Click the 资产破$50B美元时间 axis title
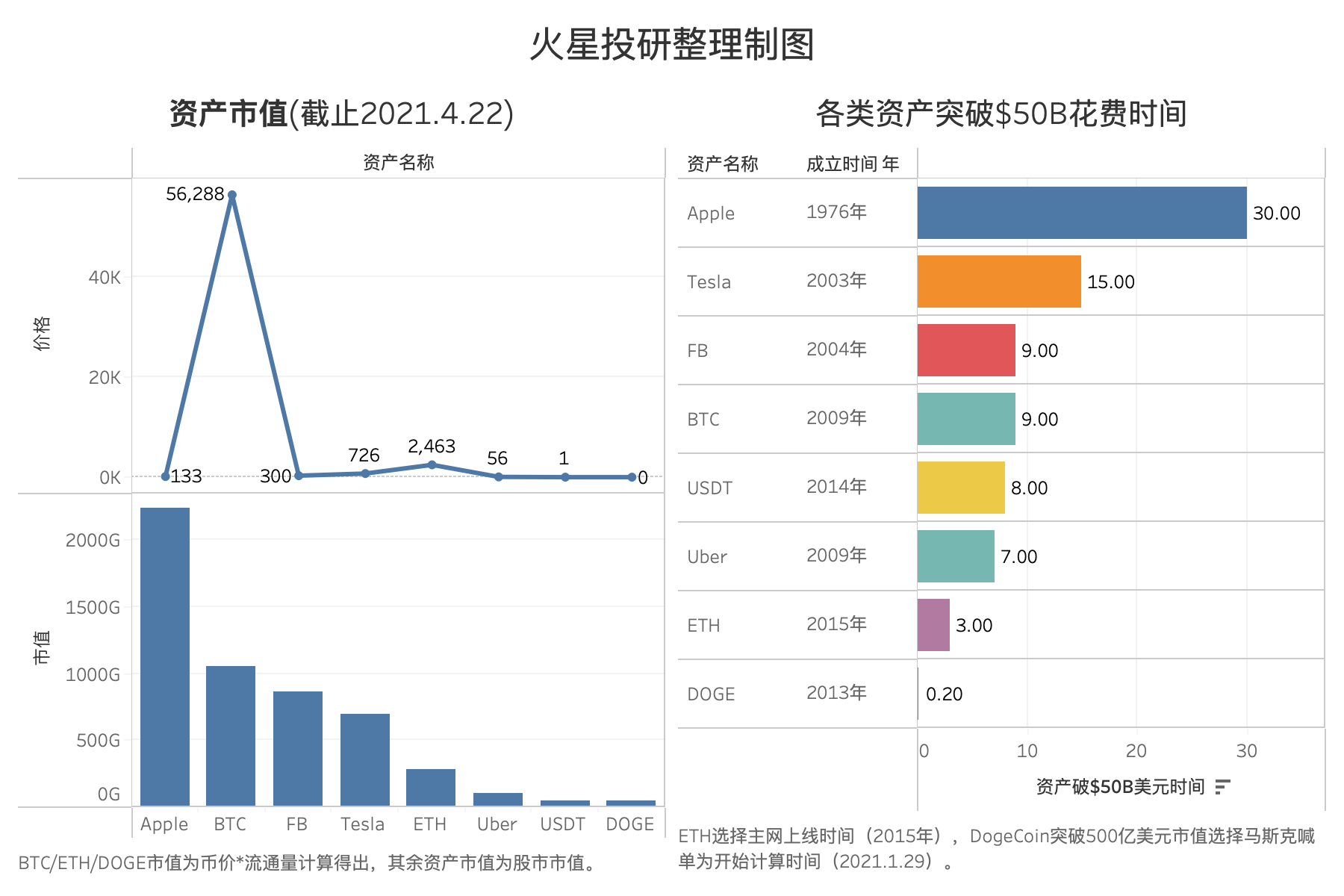 click(1120, 787)
